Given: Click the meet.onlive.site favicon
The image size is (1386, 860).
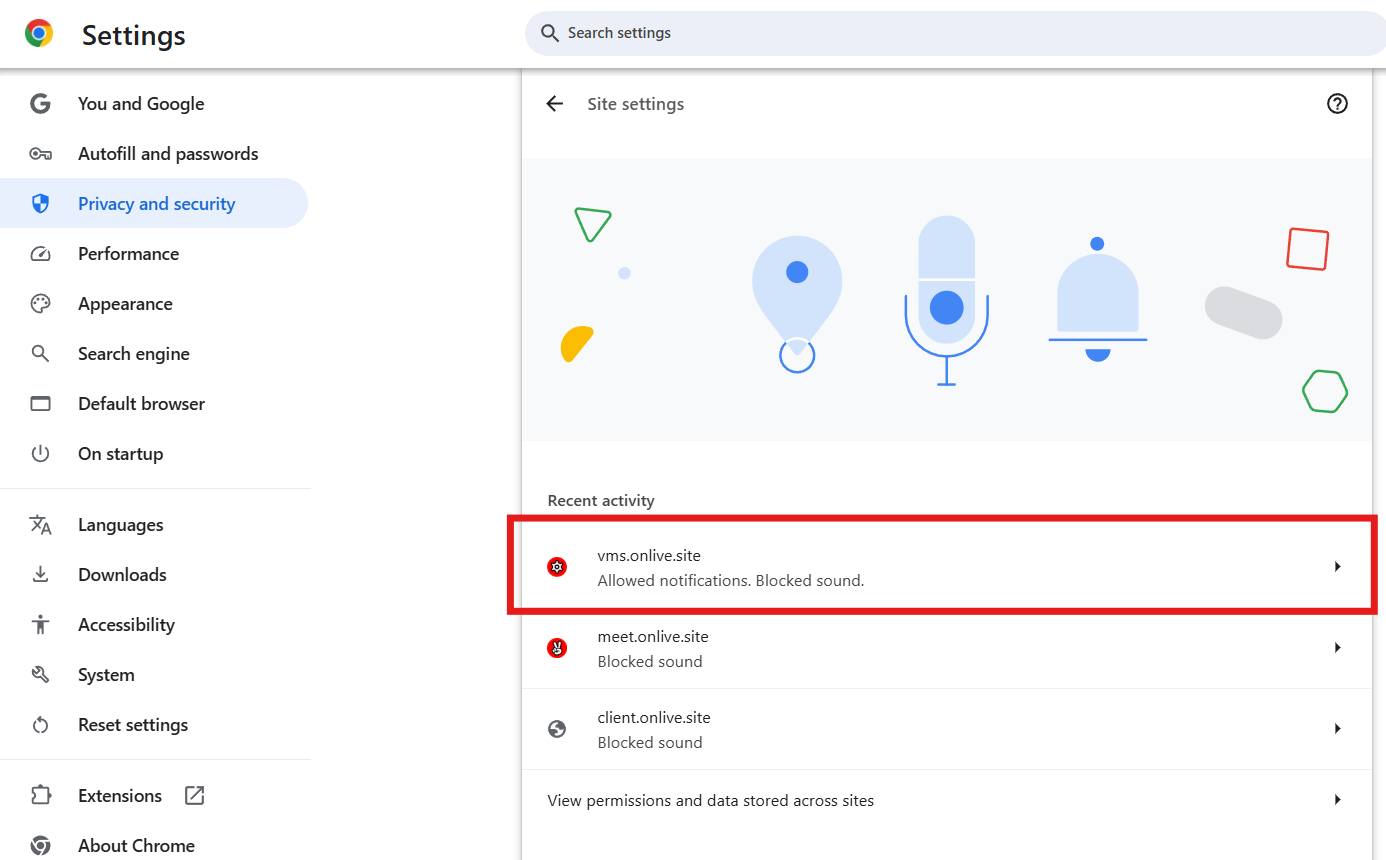Looking at the screenshot, I should [558, 648].
